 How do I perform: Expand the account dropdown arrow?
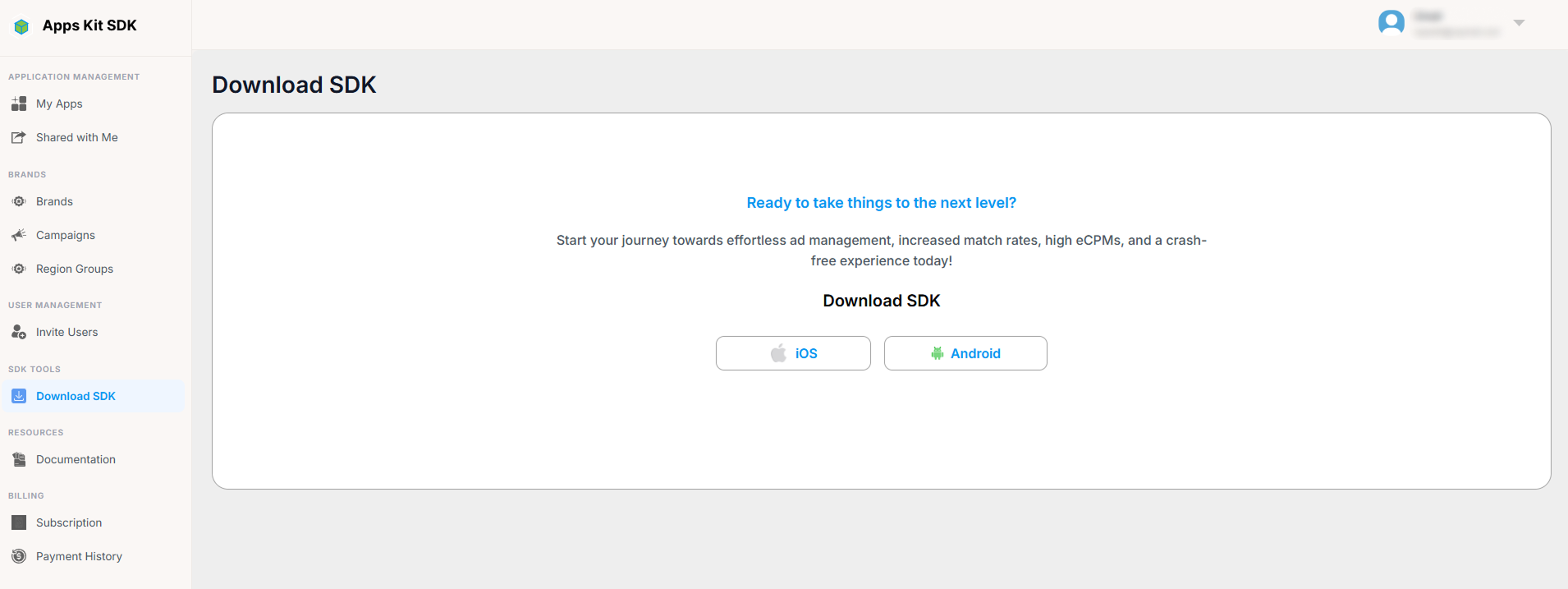click(x=1519, y=22)
